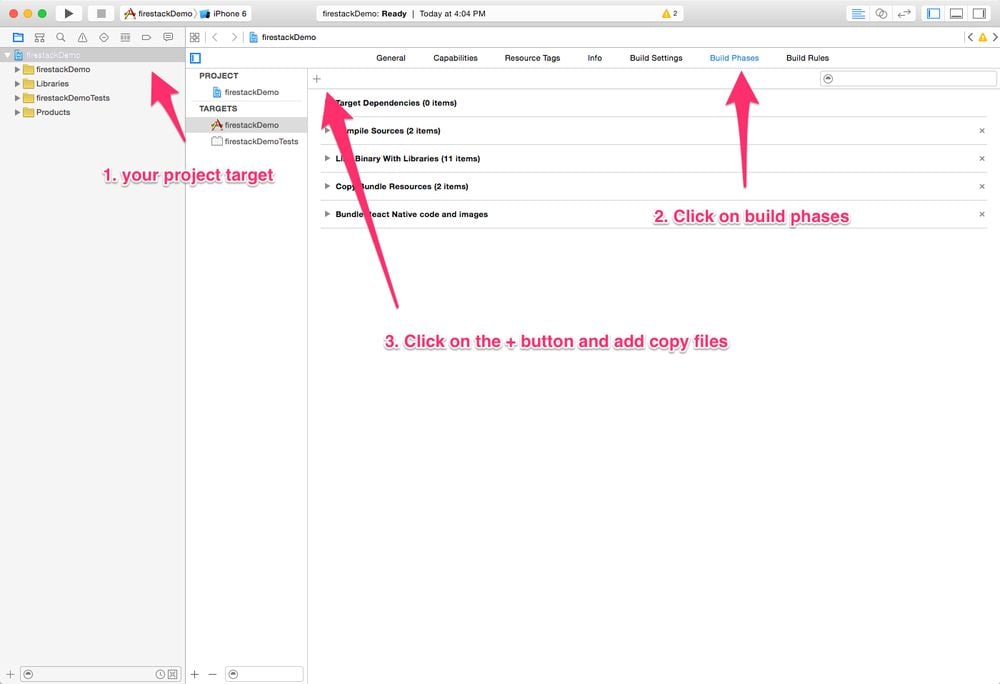Switch to the Capabilities tab
This screenshot has width=1000, height=684.
pos(455,58)
